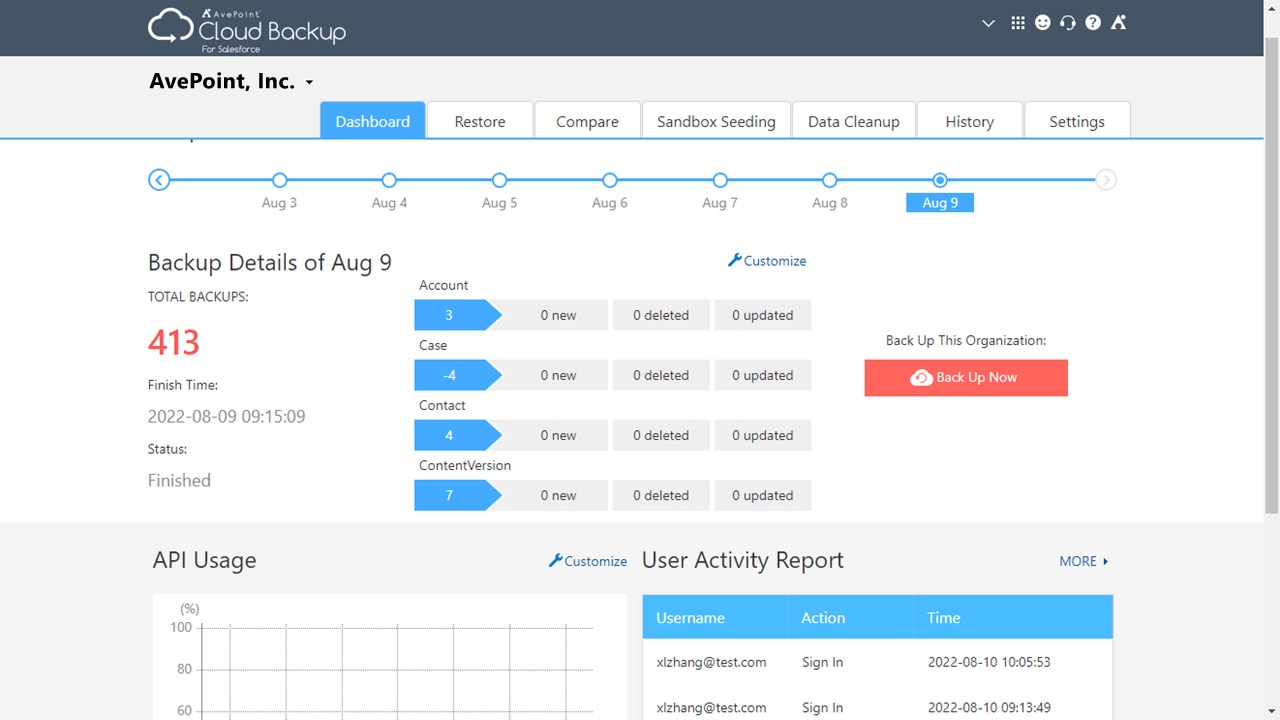Open the Settings tab

tap(1077, 120)
